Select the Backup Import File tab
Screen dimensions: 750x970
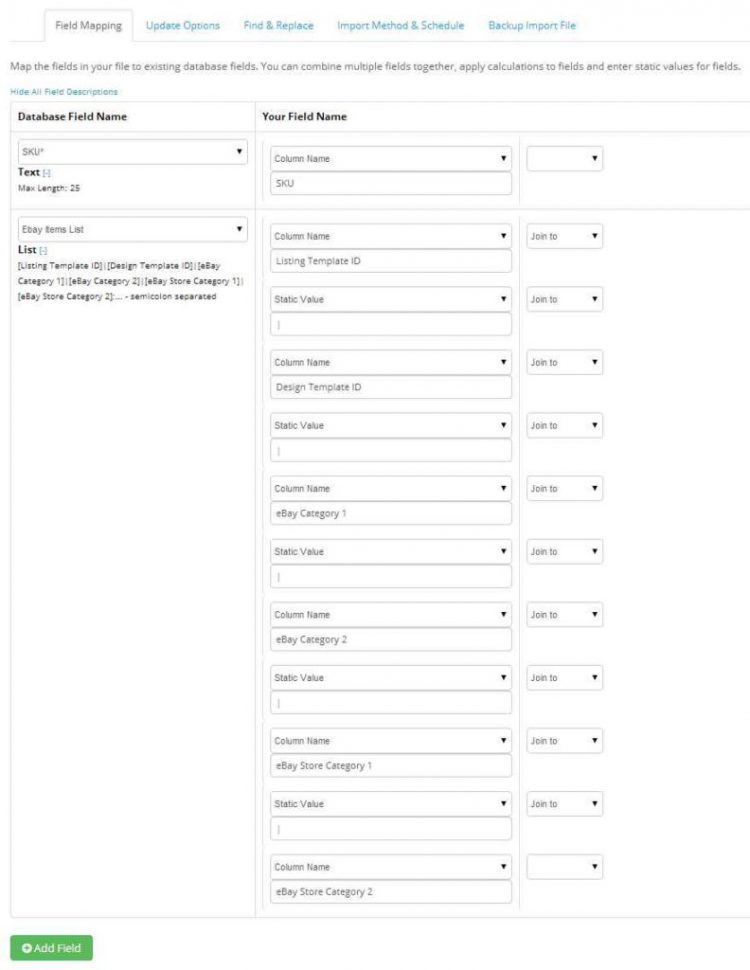531,25
